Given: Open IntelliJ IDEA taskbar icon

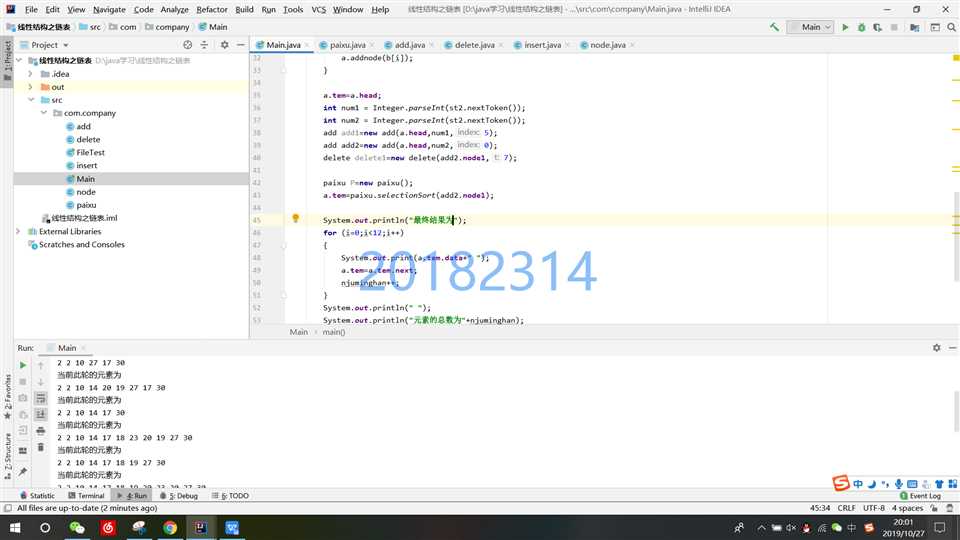Looking at the screenshot, I should (x=201, y=528).
